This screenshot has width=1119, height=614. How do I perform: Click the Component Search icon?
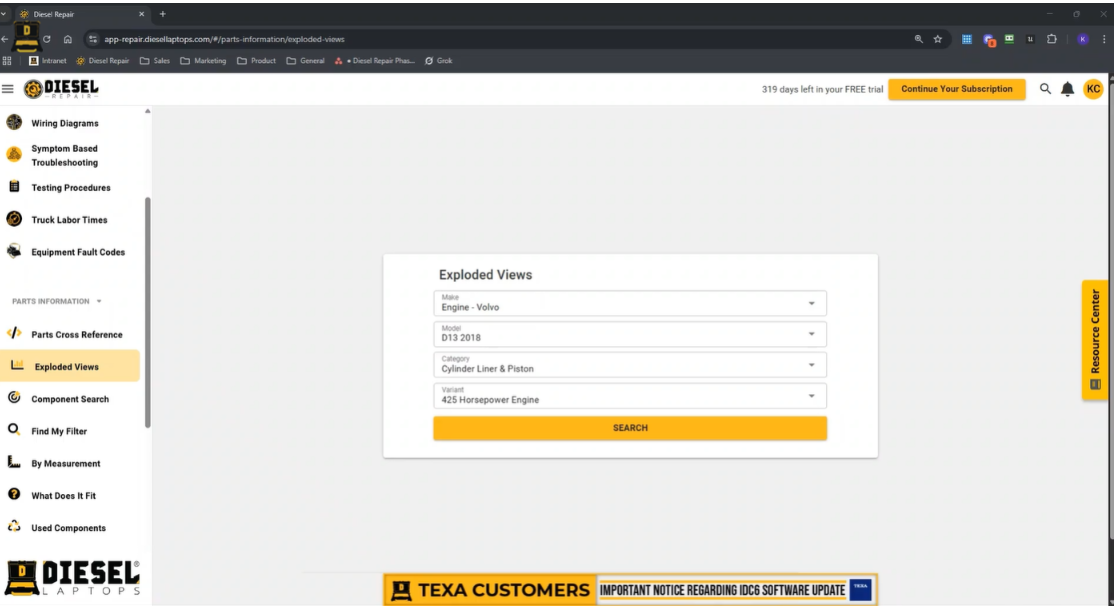(x=14, y=398)
